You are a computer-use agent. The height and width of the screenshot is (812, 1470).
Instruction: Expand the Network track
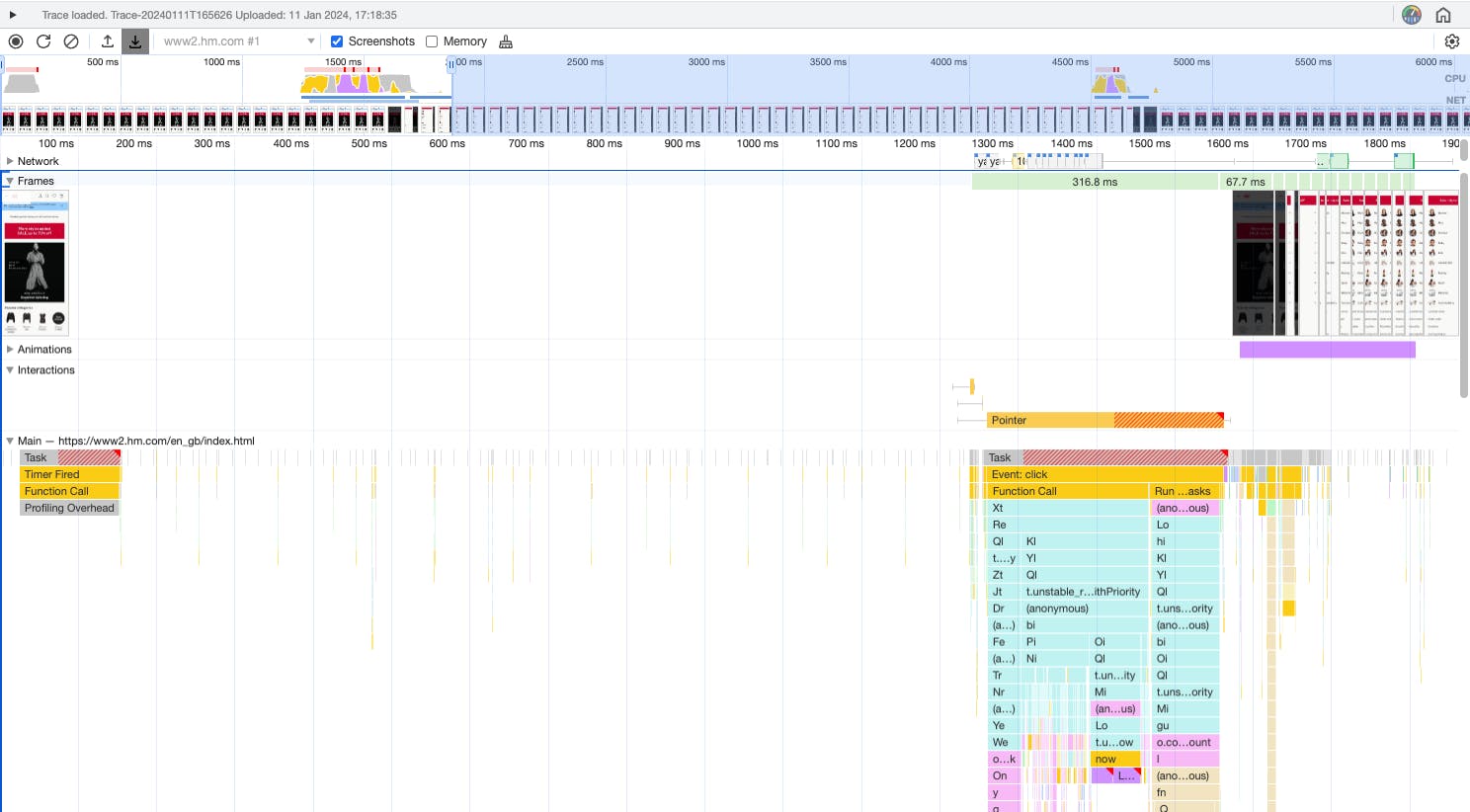click(x=11, y=161)
